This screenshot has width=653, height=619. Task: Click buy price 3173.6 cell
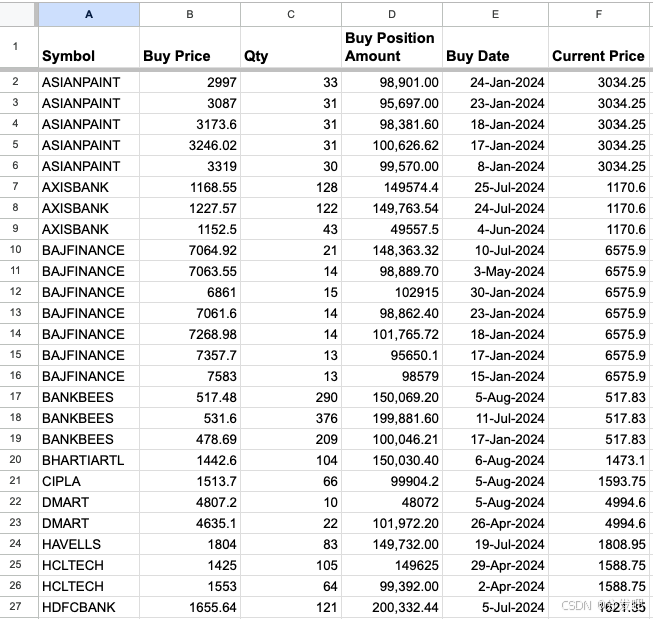(190, 124)
